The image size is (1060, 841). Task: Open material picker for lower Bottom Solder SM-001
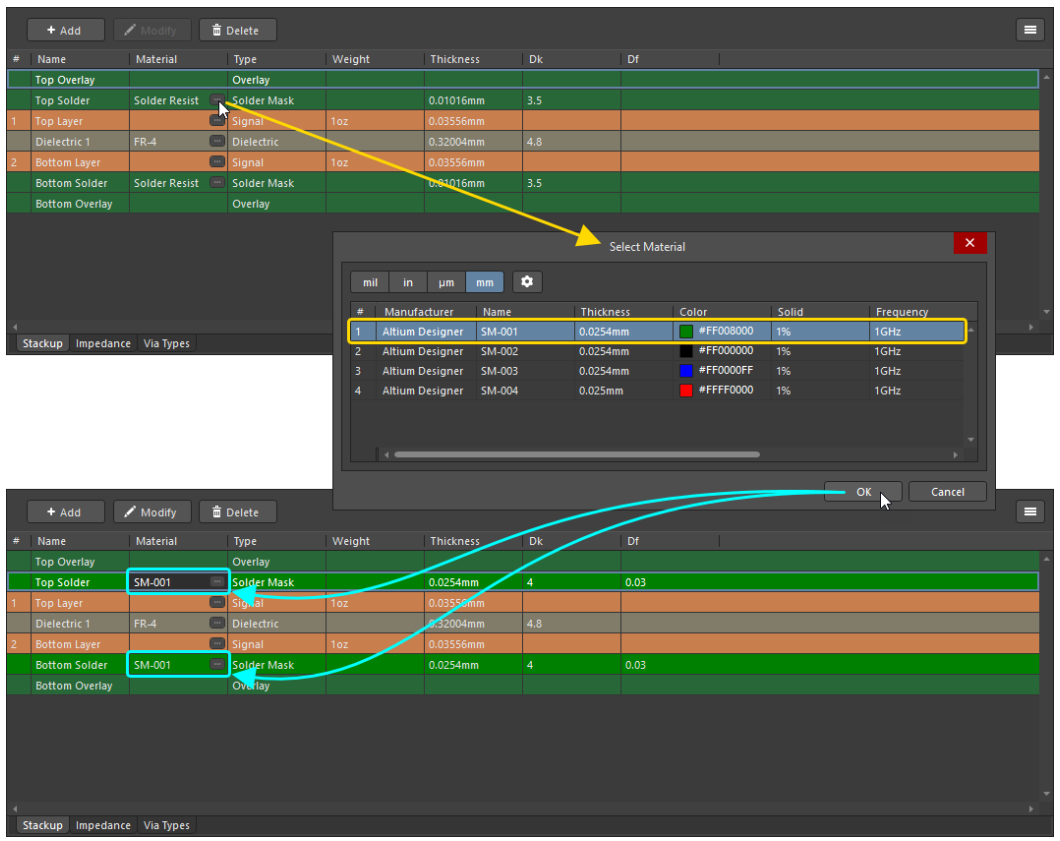coord(217,665)
